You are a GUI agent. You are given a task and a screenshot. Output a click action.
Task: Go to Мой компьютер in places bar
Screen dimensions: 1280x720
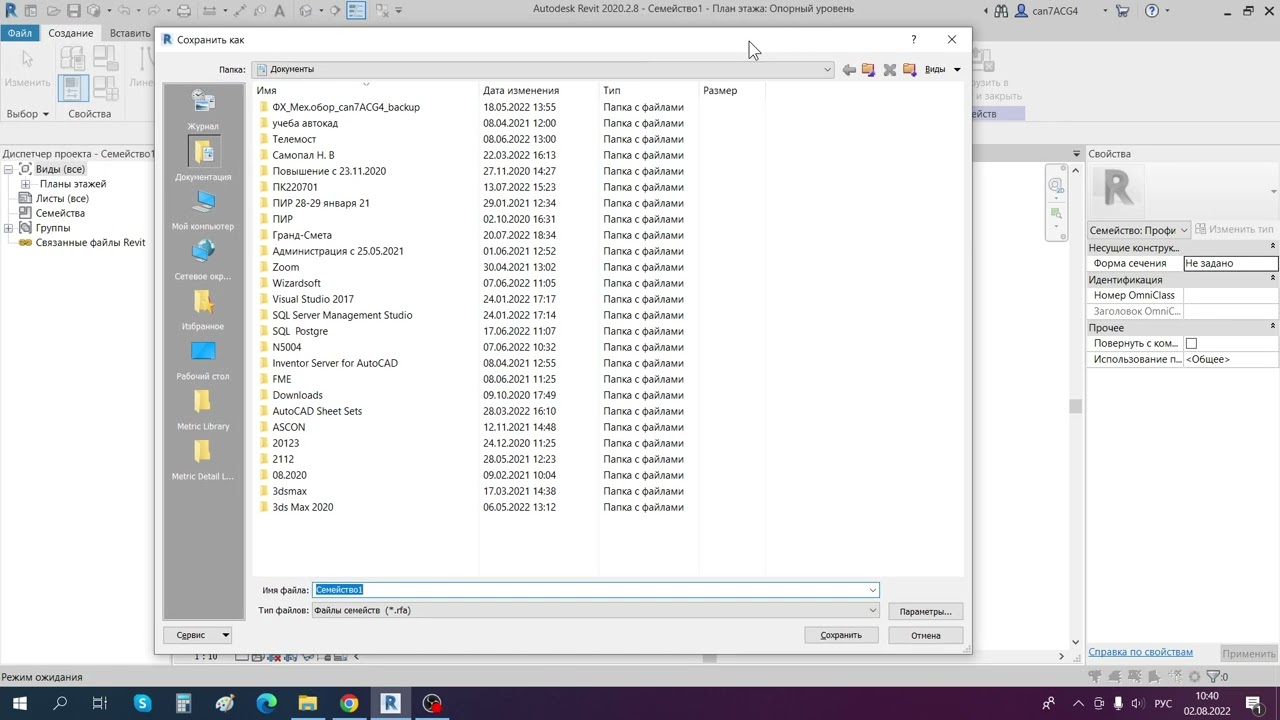tap(203, 210)
